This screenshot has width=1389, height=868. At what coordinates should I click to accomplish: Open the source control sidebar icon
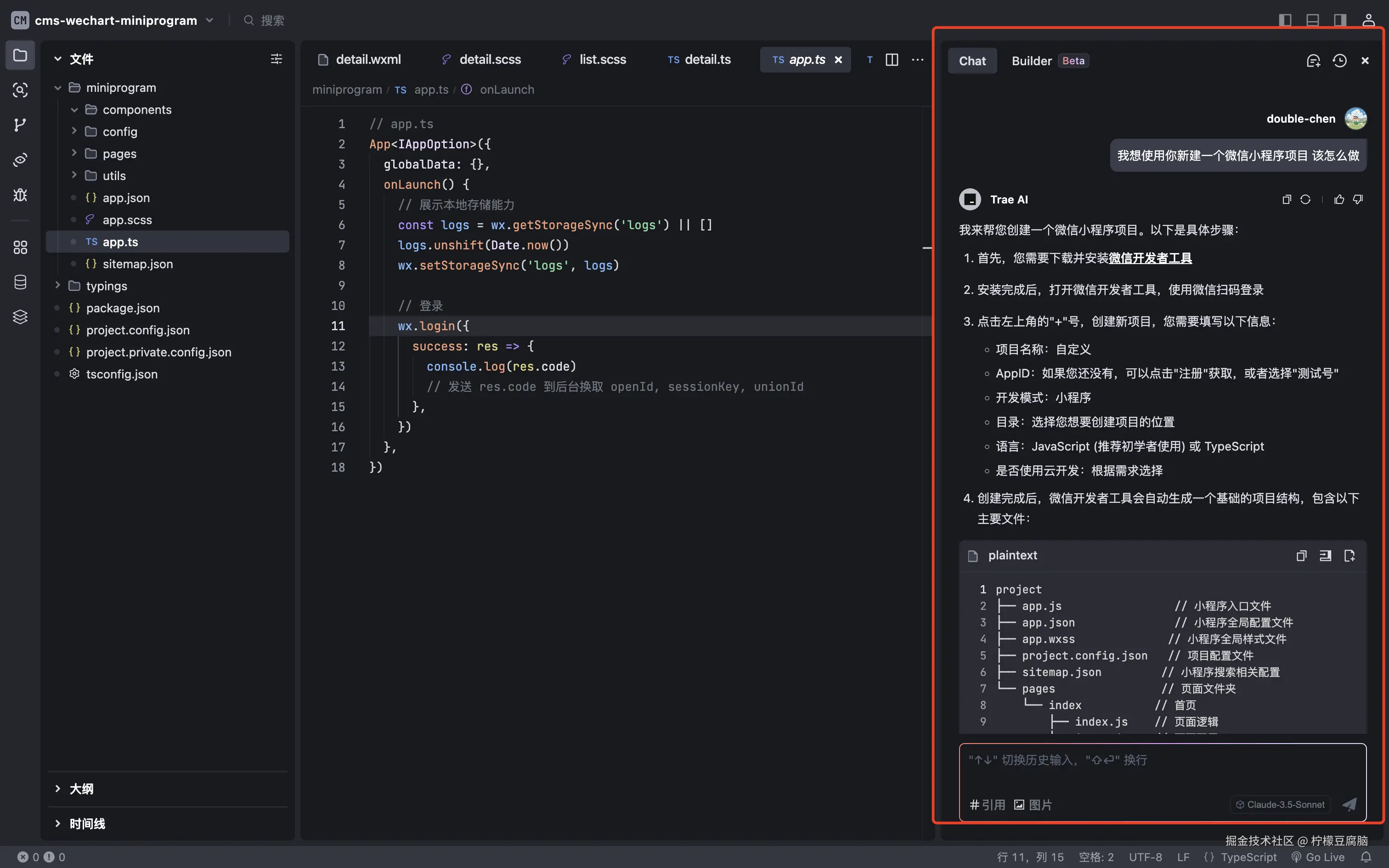pyautogui.click(x=20, y=124)
